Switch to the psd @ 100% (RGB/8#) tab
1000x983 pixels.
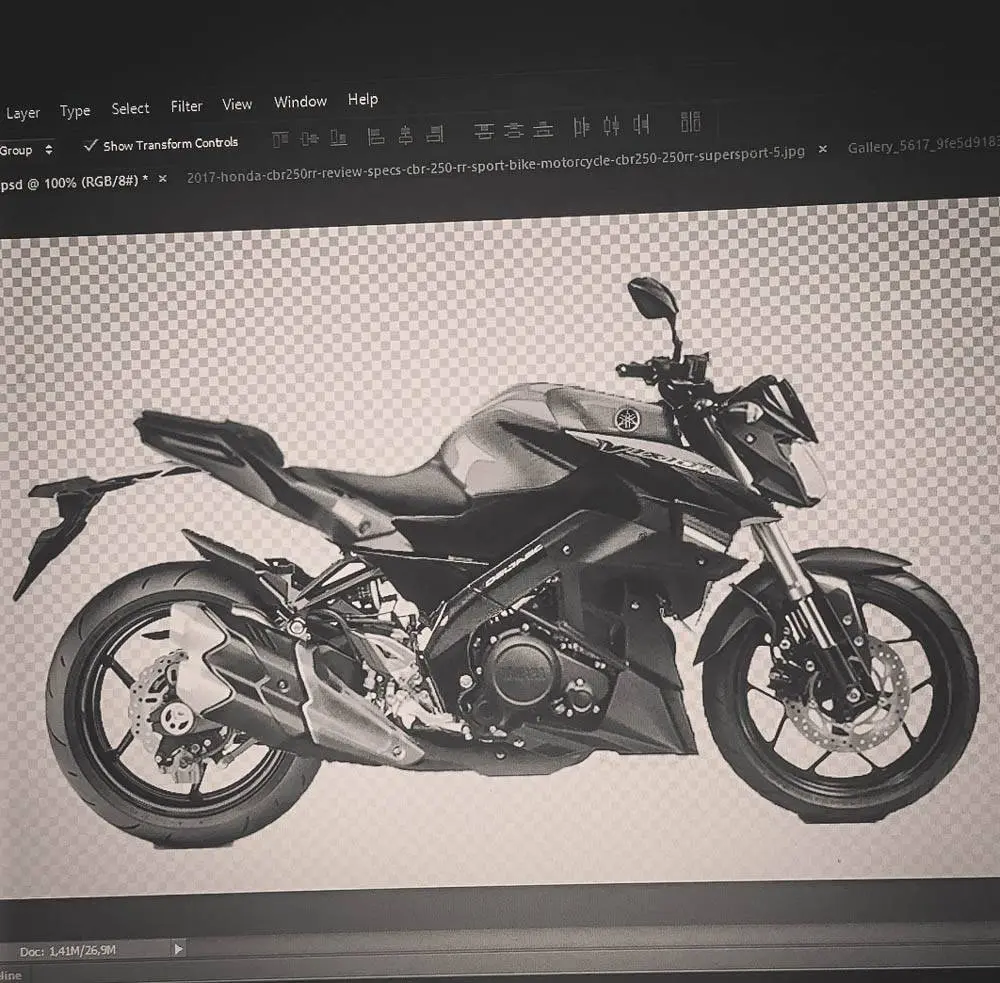[x=74, y=182]
